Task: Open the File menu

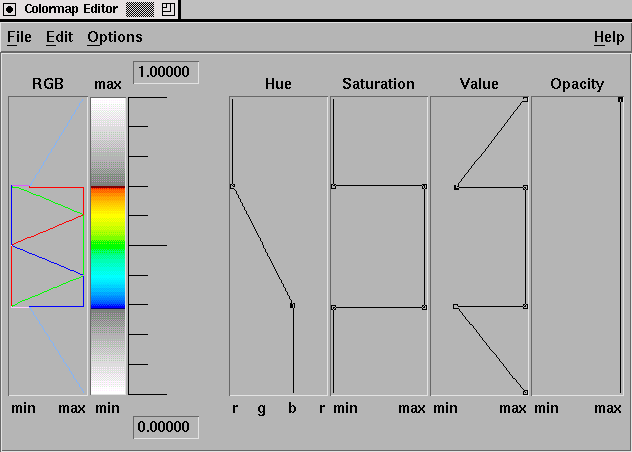Action: (x=19, y=37)
